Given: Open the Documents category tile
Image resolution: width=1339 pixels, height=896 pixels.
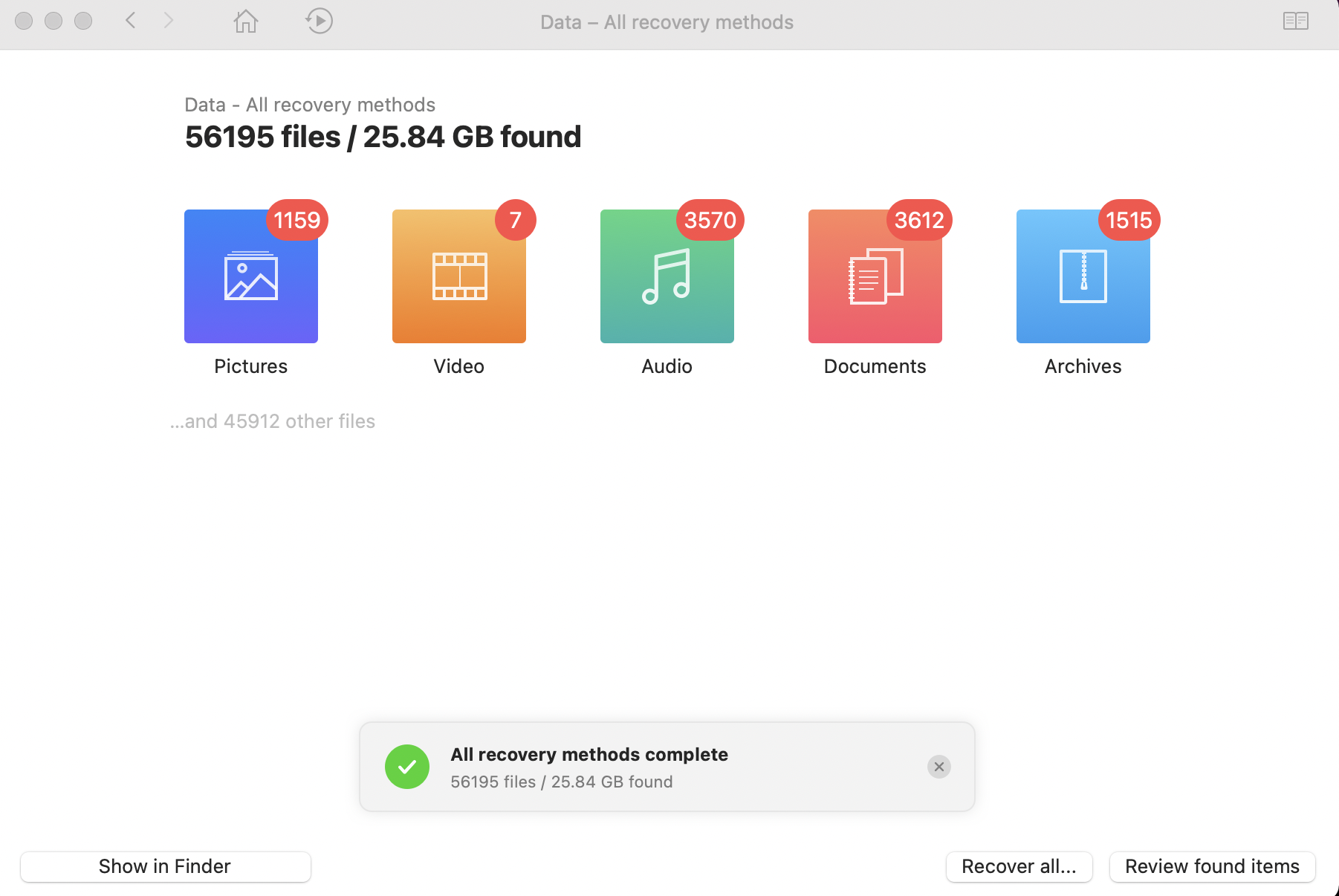Looking at the screenshot, I should (x=874, y=276).
